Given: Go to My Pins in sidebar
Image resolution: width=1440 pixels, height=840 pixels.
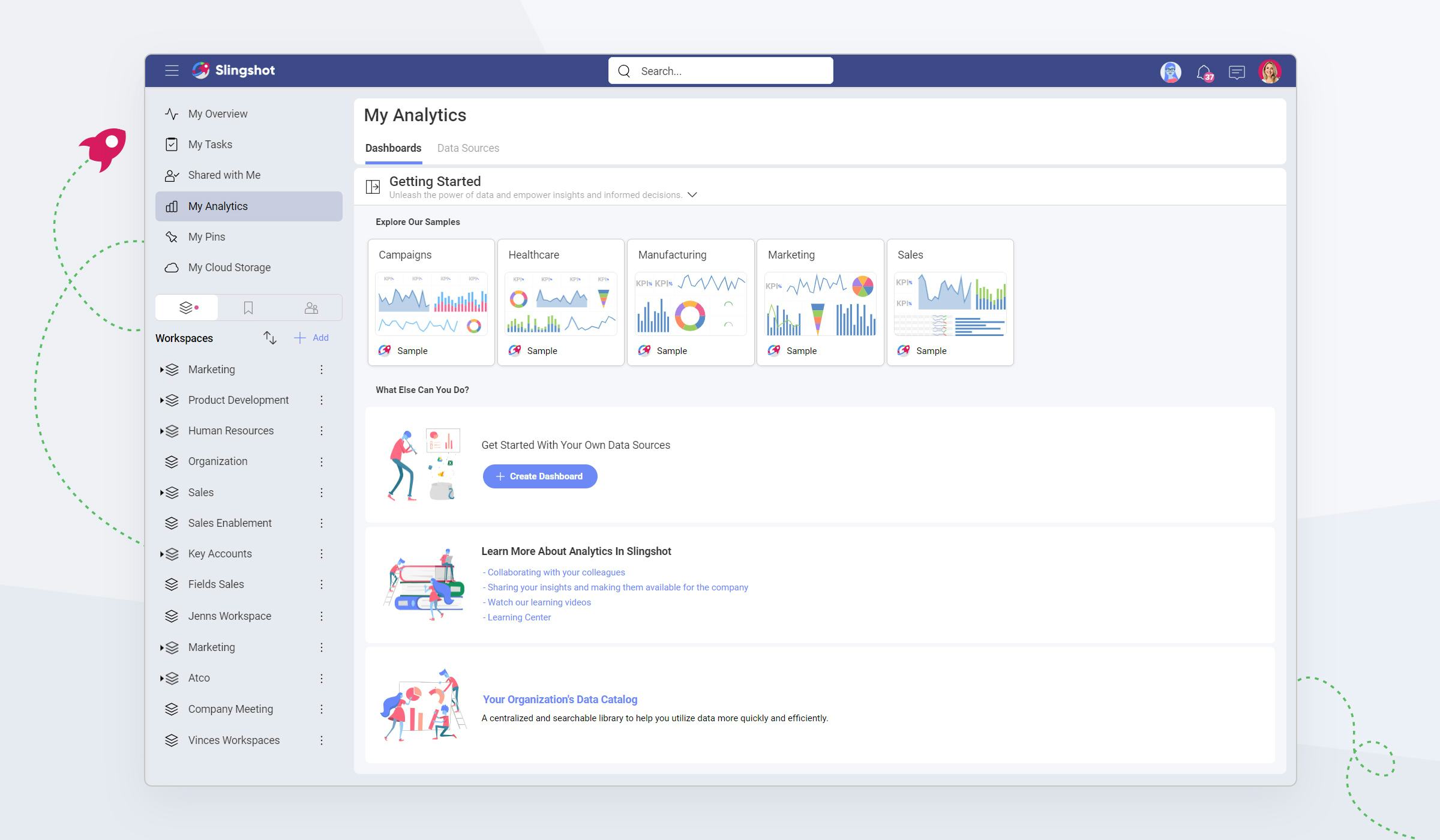Looking at the screenshot, I should tap(206, 237).
